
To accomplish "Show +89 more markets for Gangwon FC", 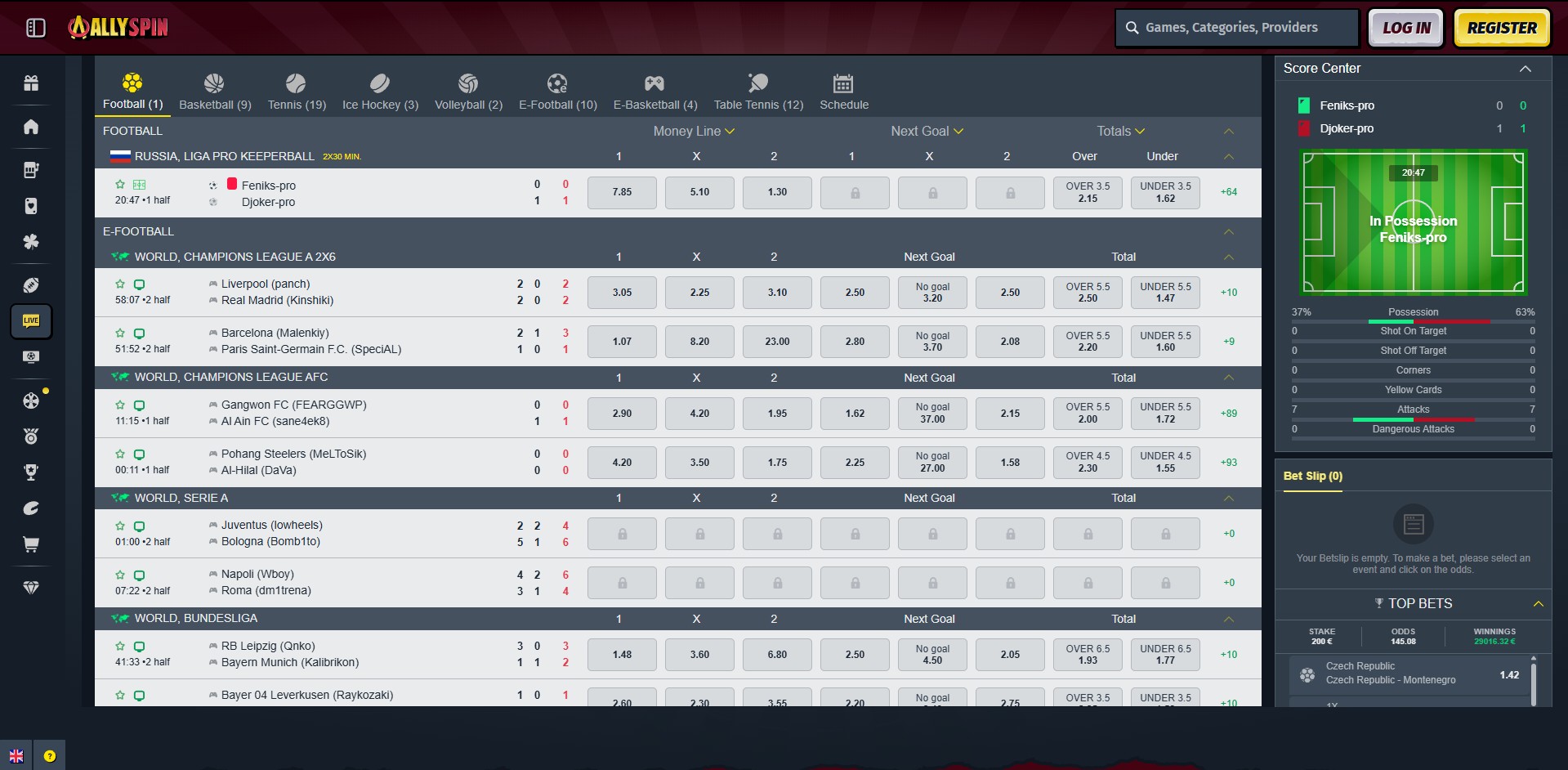I will 1229,414.
